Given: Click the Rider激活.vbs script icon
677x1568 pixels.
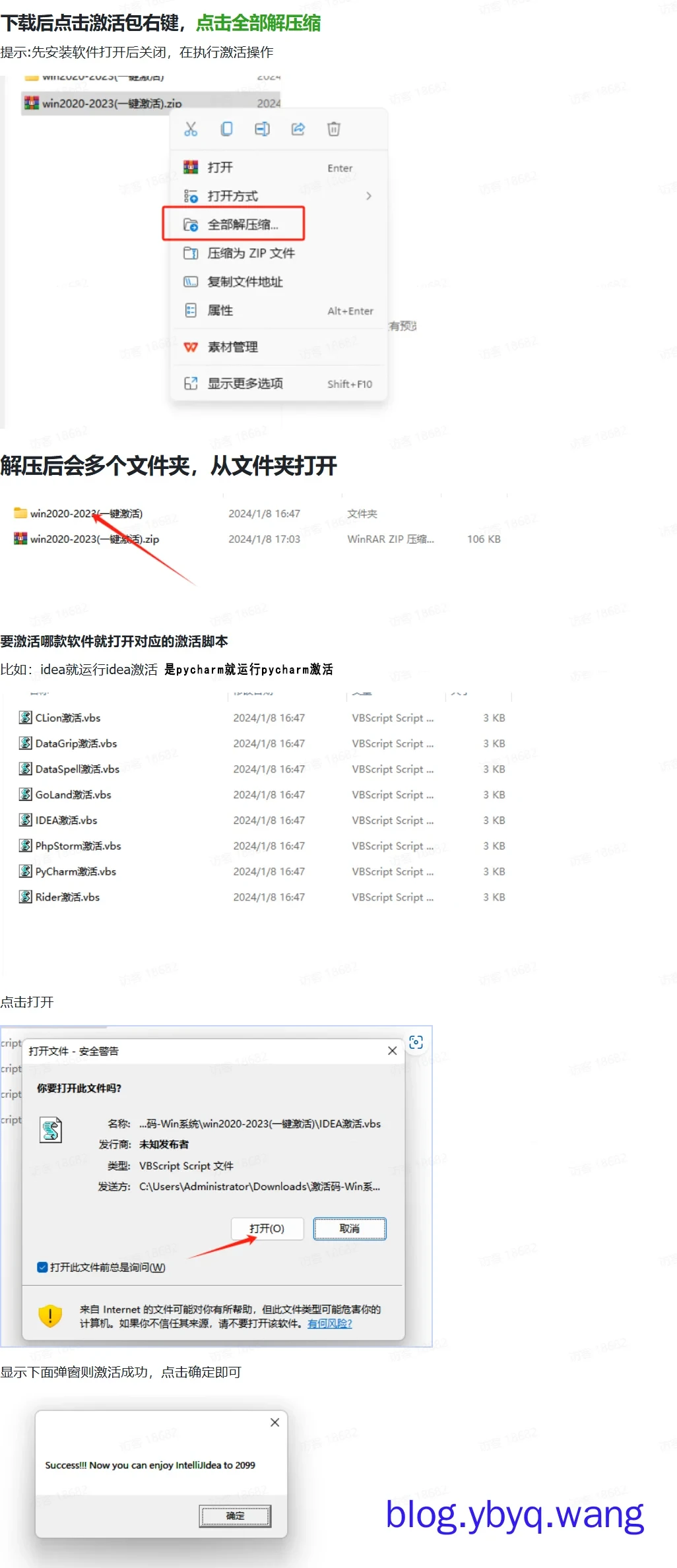Looking at the screenshot, I should point(25,897).
